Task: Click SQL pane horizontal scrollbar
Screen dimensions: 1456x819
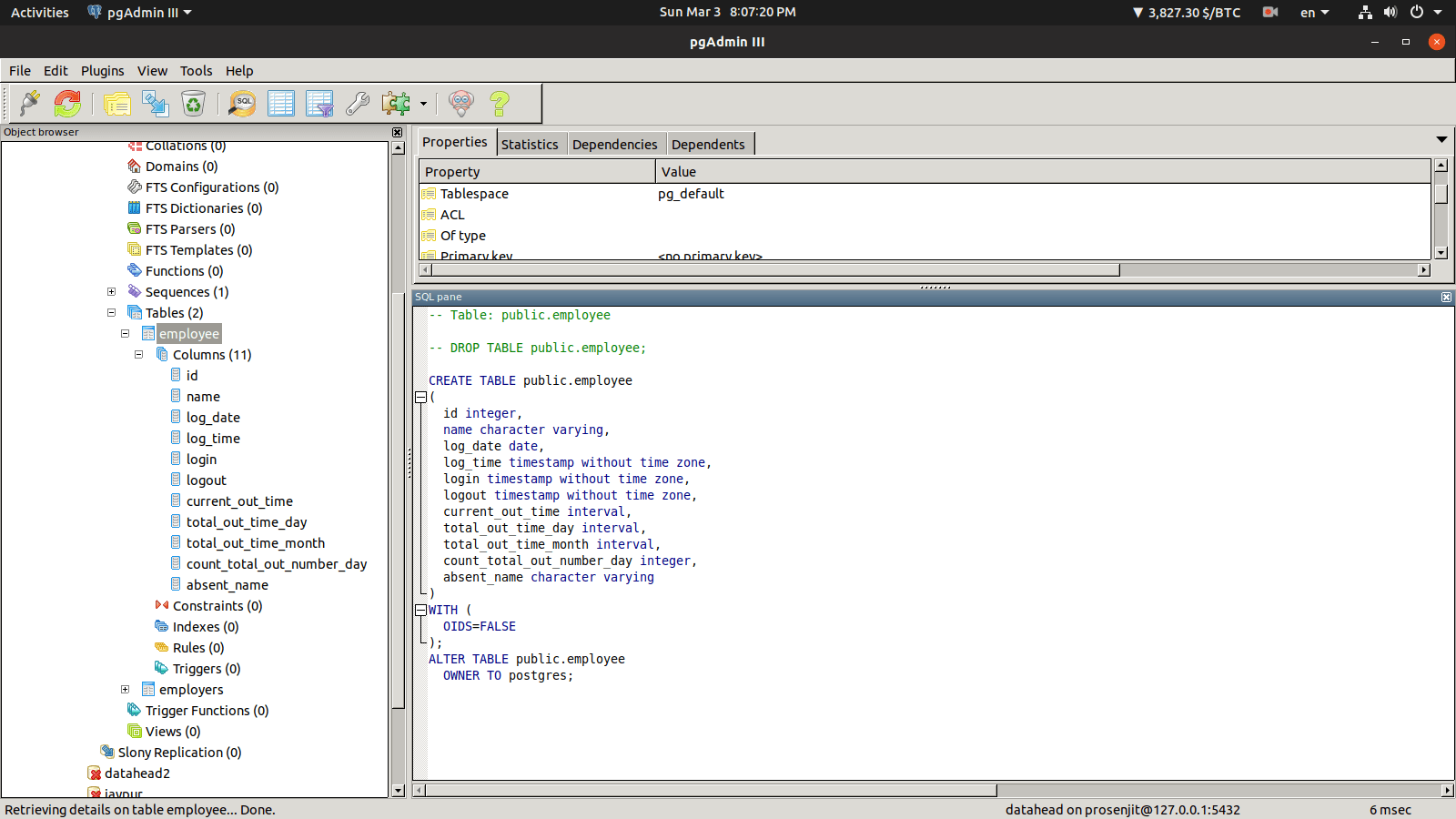Action: click(712, 791)
